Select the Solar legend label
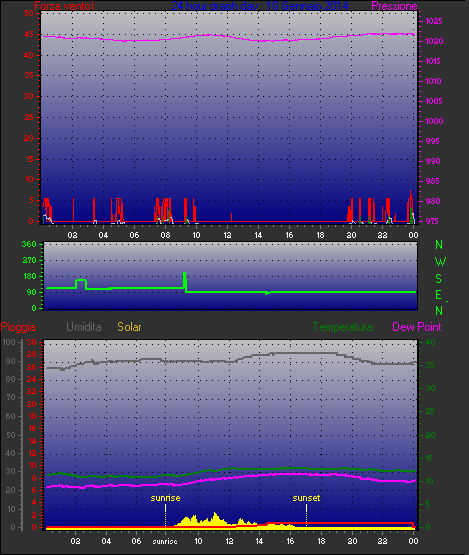The height and width of the screenshot is (555, 469). tap(129, 327)
